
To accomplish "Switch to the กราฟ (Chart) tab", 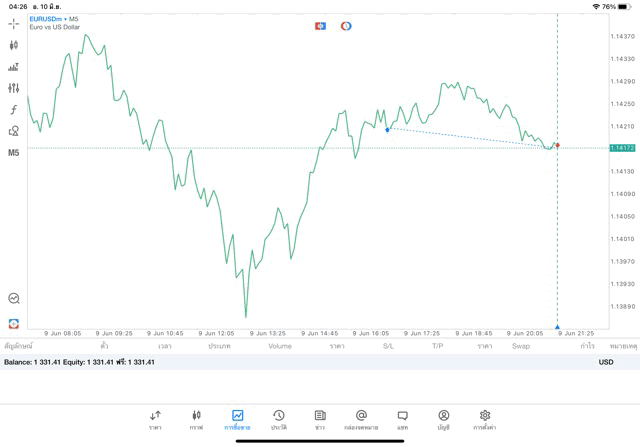I will 196,419.
